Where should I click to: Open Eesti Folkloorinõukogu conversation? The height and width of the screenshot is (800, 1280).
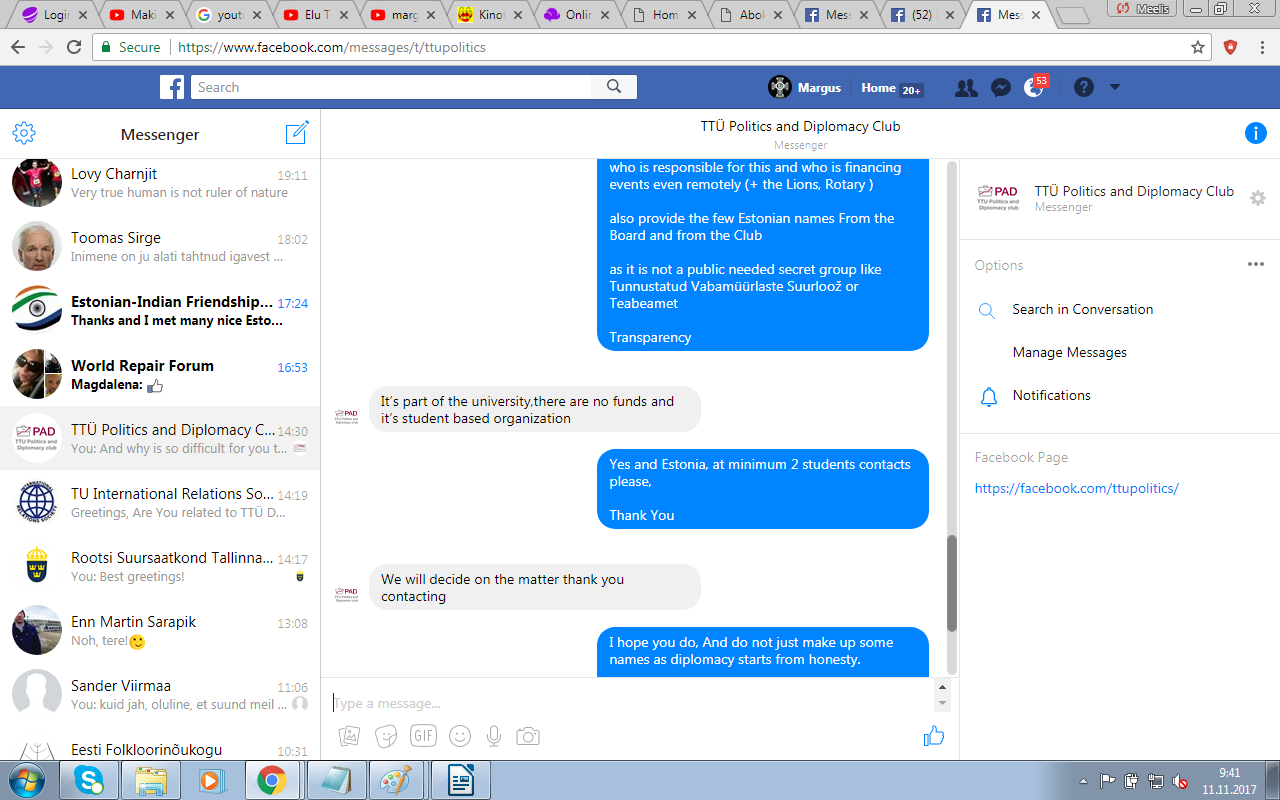pos(160,745)
